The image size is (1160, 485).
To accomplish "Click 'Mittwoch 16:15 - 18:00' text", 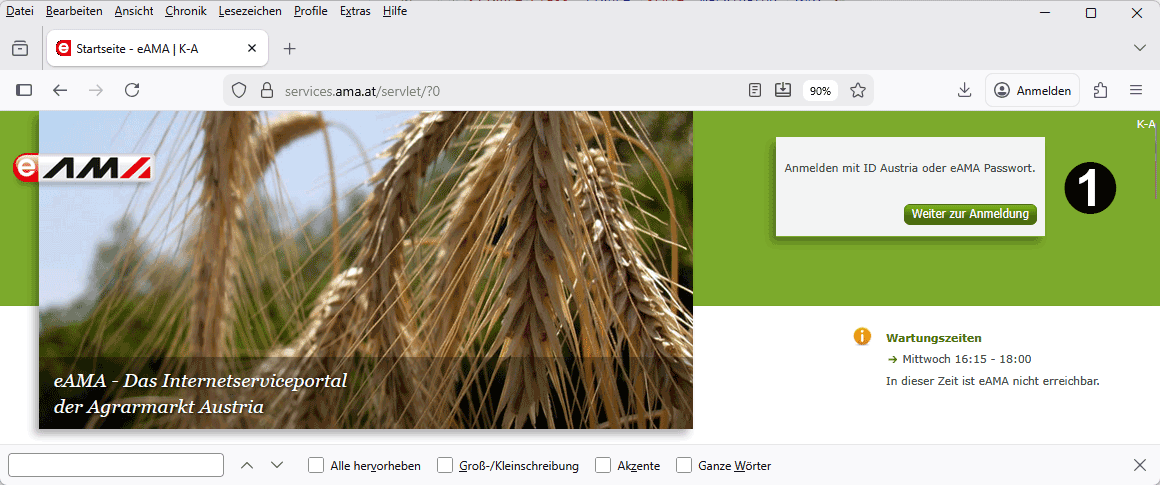I will coord(967,359).
